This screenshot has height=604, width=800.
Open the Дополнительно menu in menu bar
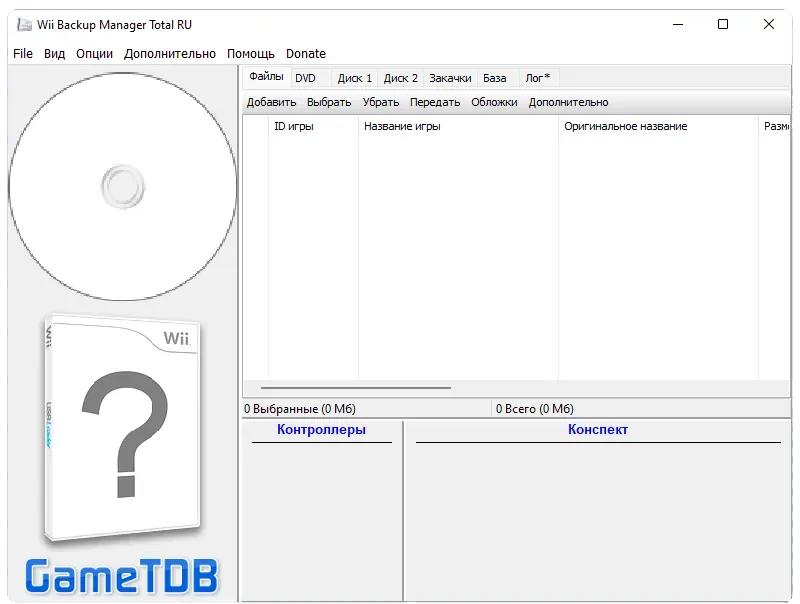(170, 54)
